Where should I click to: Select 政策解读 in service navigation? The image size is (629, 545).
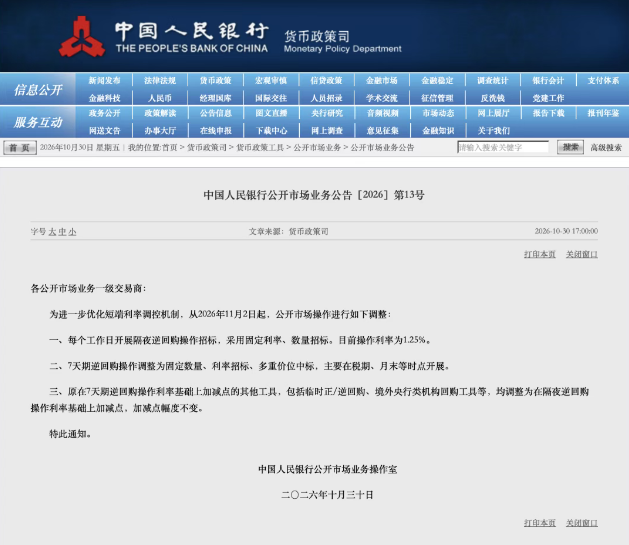point(160,113)
